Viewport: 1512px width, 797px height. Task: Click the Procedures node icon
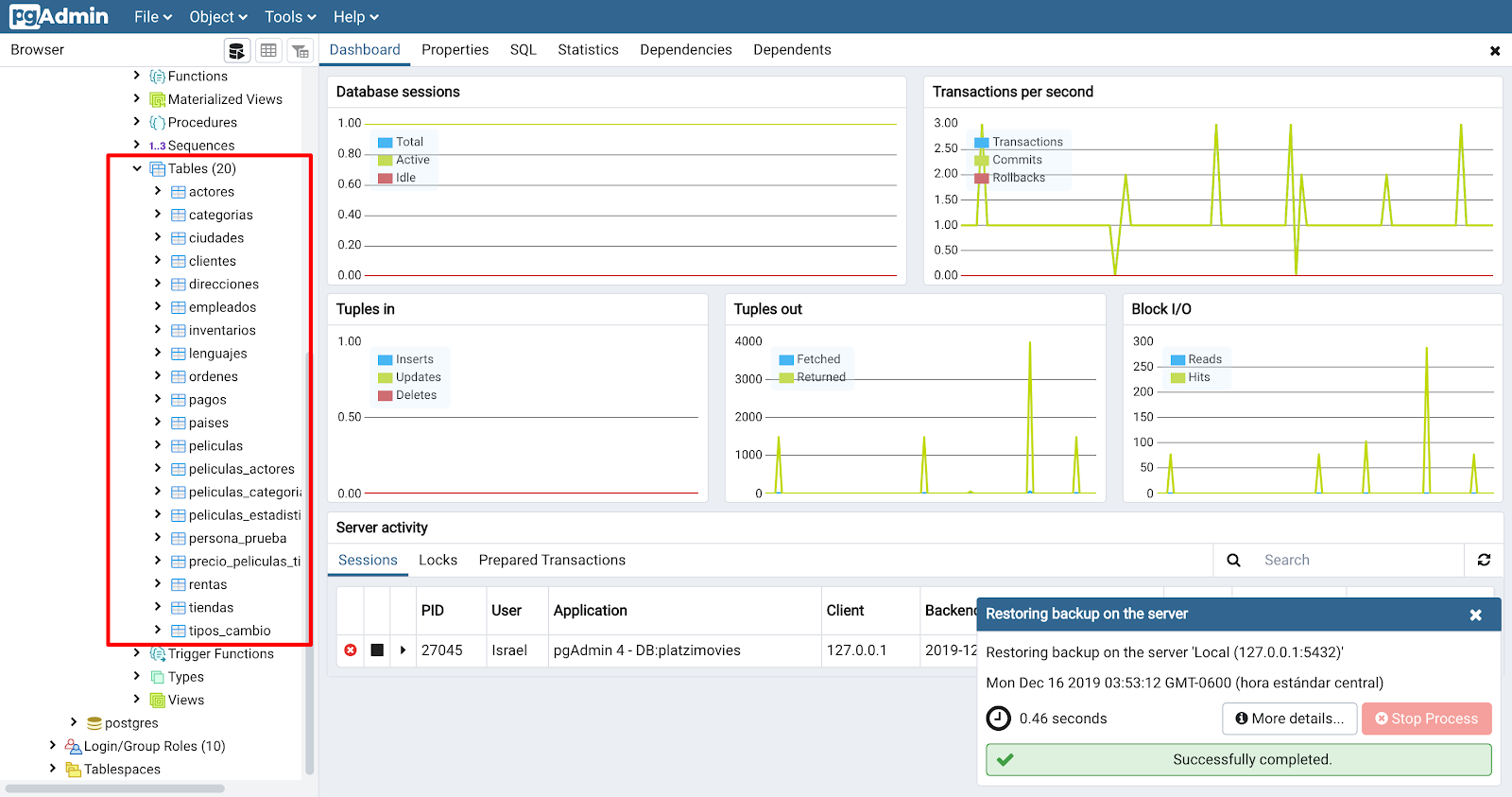157,123
